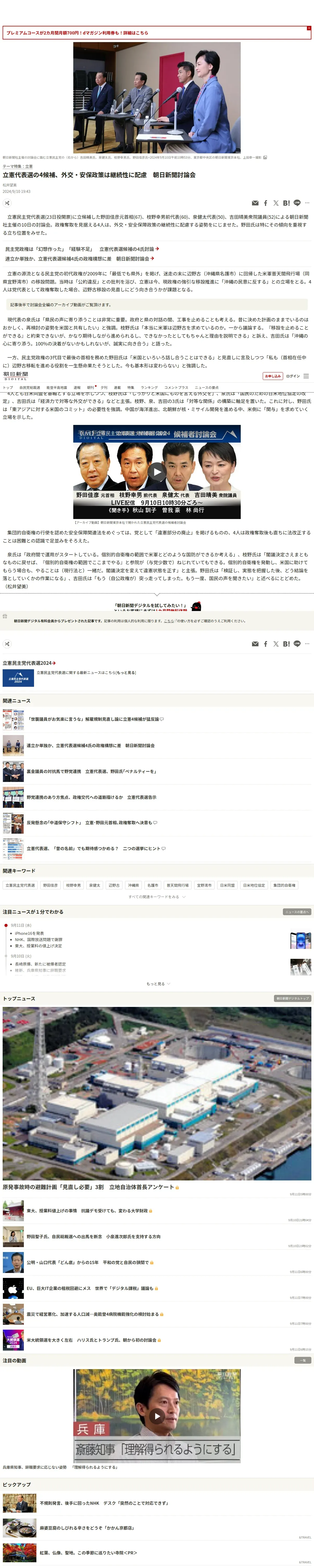Open the 立憲民主党代表選2024 banner thumbnail
The height and width of the screenshot is (1568, 314).
click(18, 678)
